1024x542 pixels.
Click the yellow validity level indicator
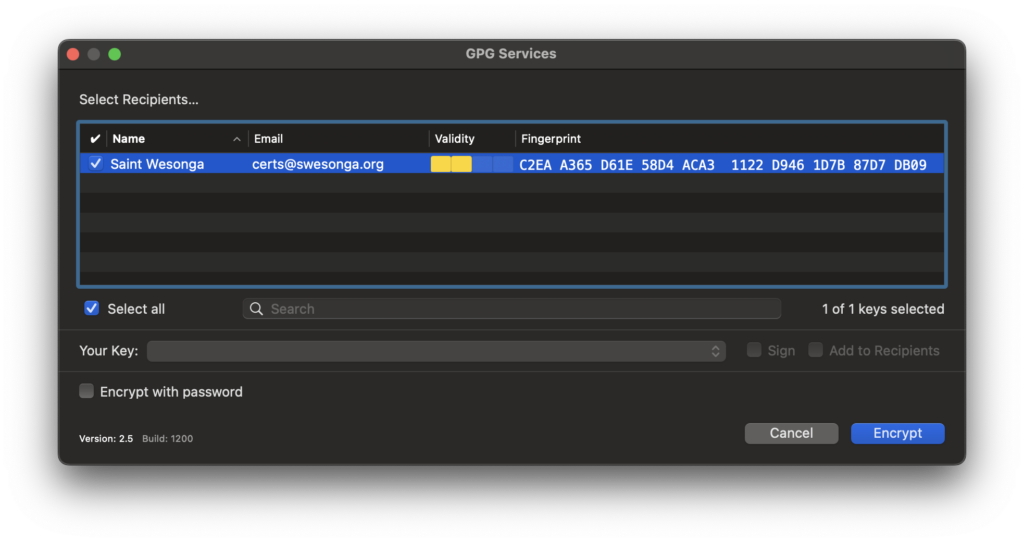[451, 164]
